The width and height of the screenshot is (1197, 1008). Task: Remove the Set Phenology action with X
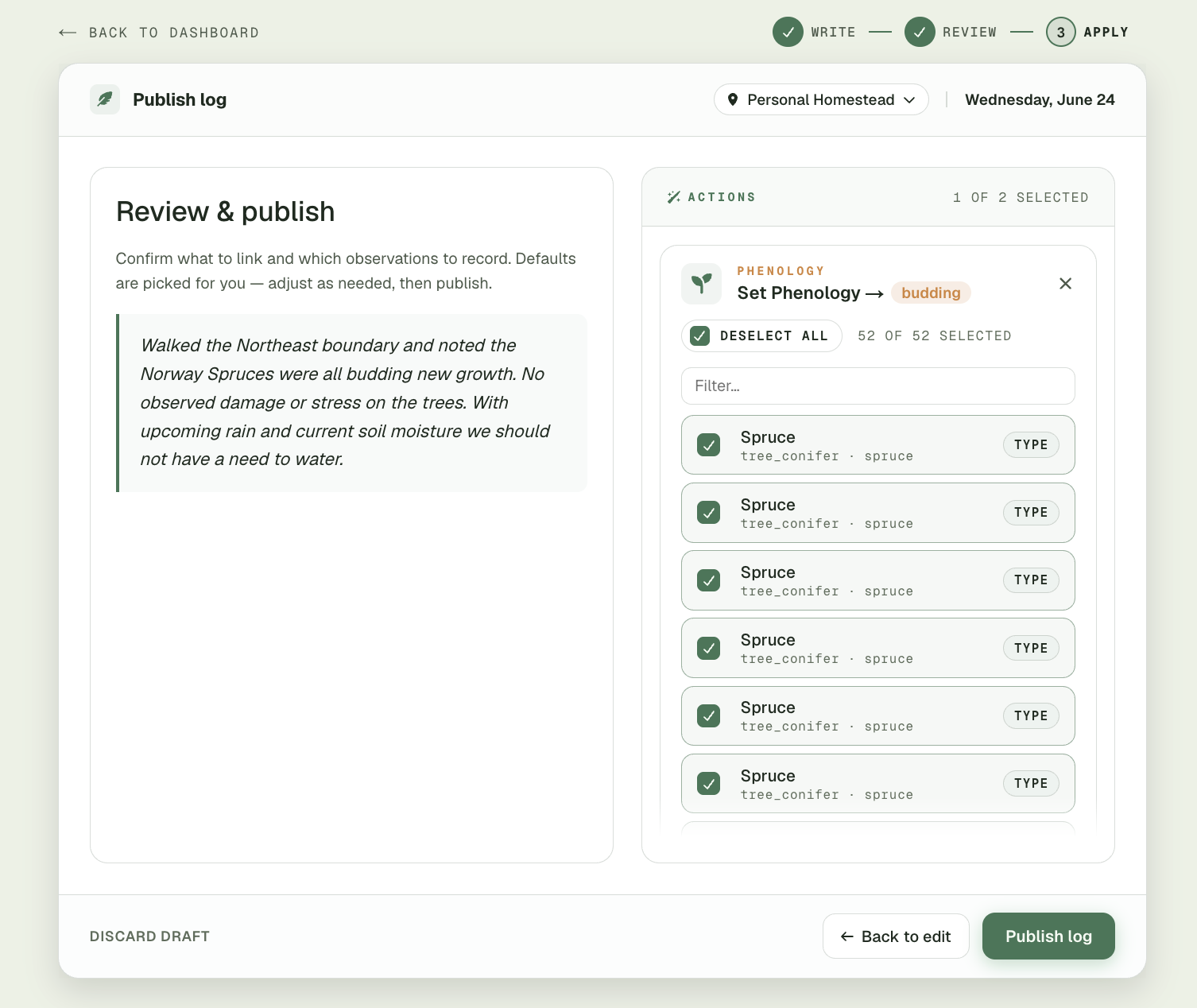click(x=1066, y=284)
